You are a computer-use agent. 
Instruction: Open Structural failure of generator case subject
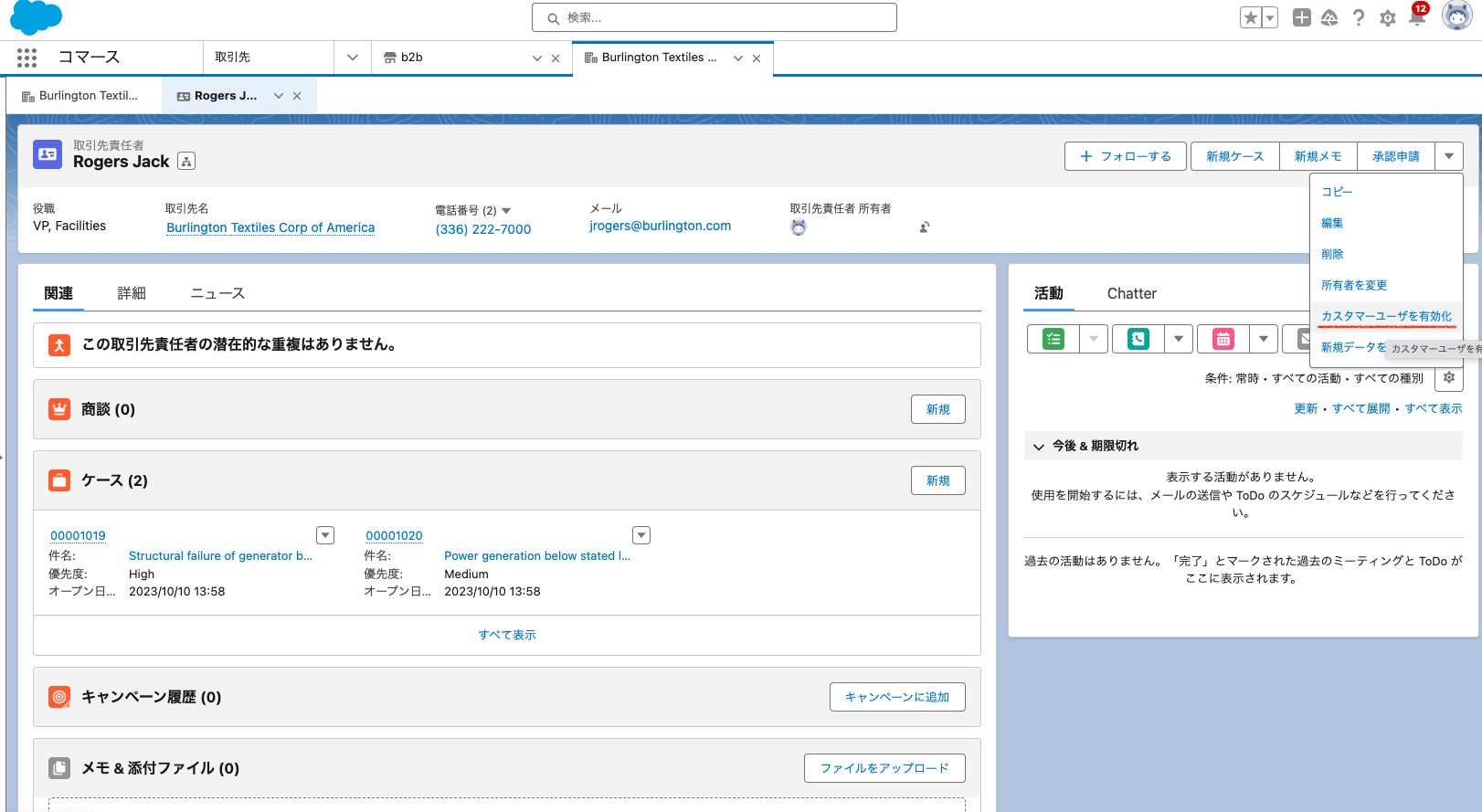pos(220,555)
